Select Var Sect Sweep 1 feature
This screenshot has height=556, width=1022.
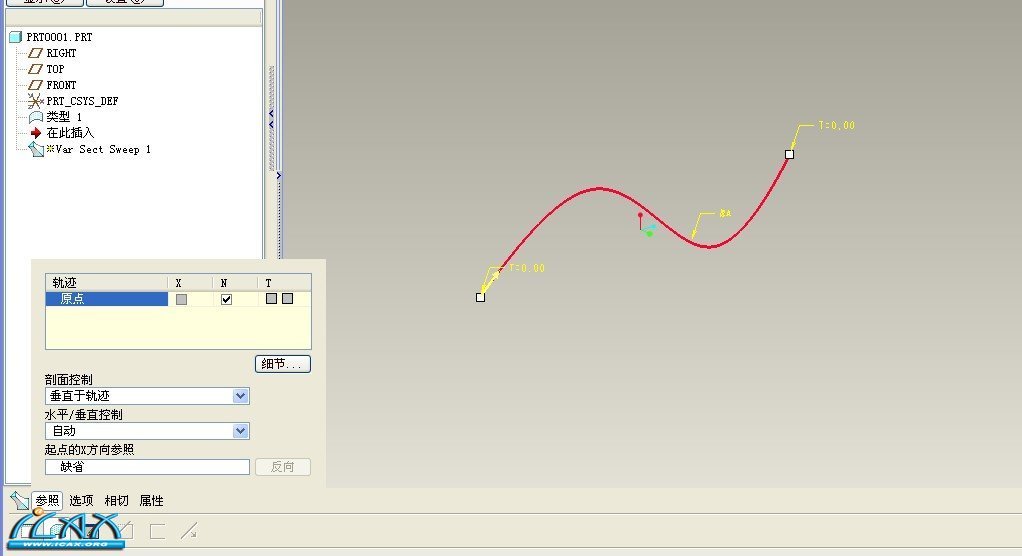pos(102,149)
